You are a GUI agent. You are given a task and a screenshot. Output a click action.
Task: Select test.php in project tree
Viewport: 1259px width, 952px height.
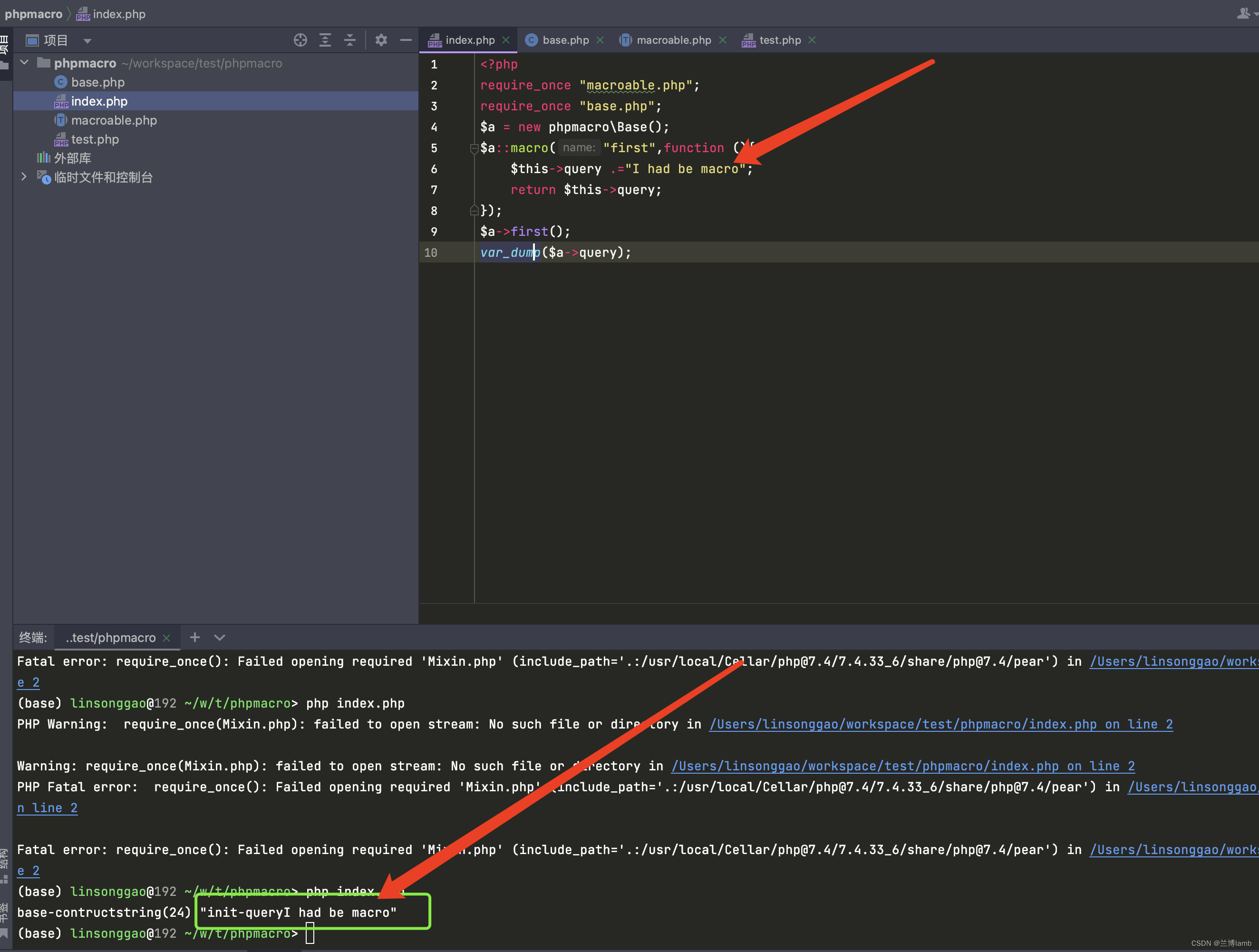pos(95,139)
